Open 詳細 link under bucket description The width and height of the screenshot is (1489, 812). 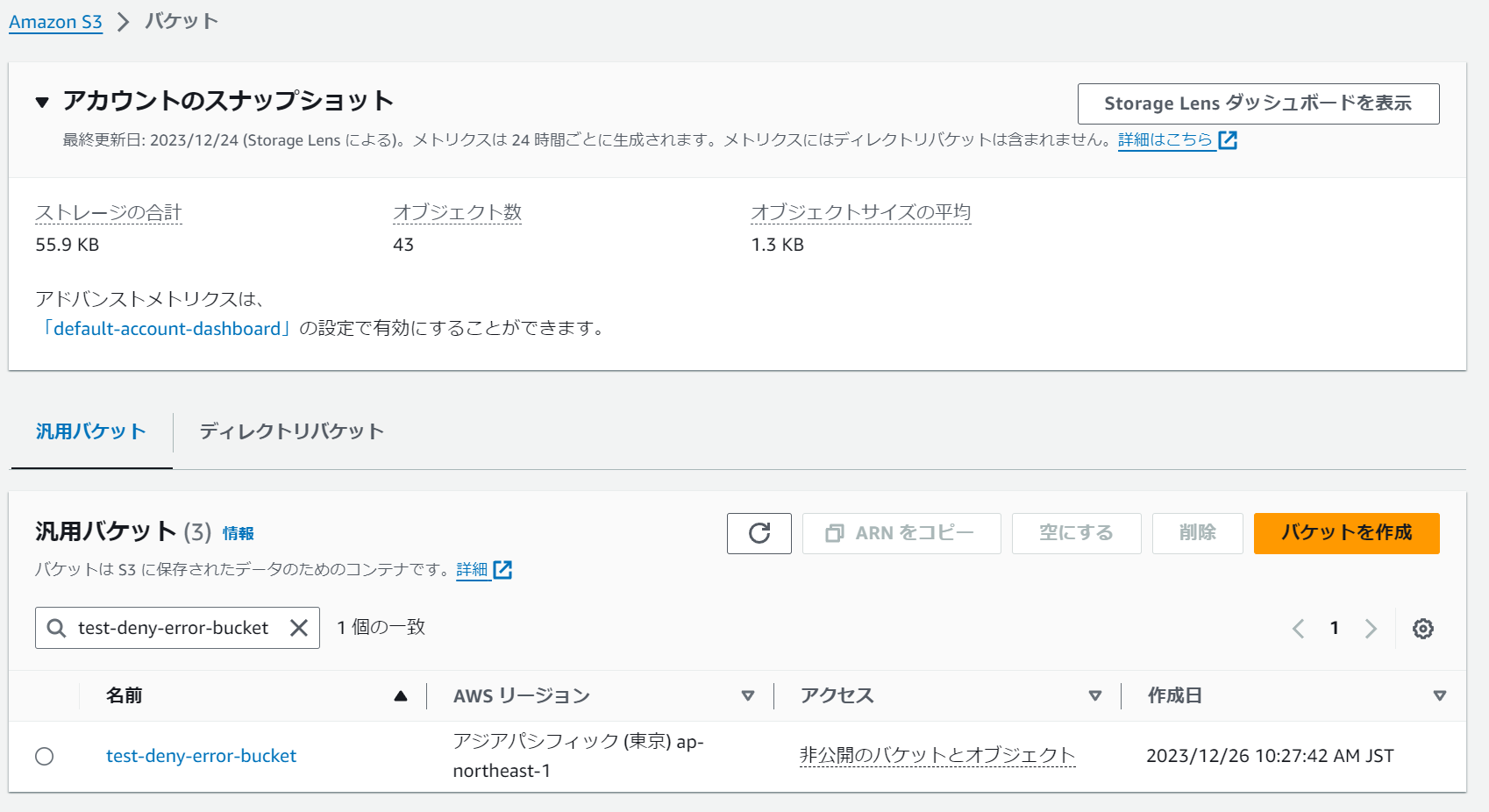[x=472, y=570]
